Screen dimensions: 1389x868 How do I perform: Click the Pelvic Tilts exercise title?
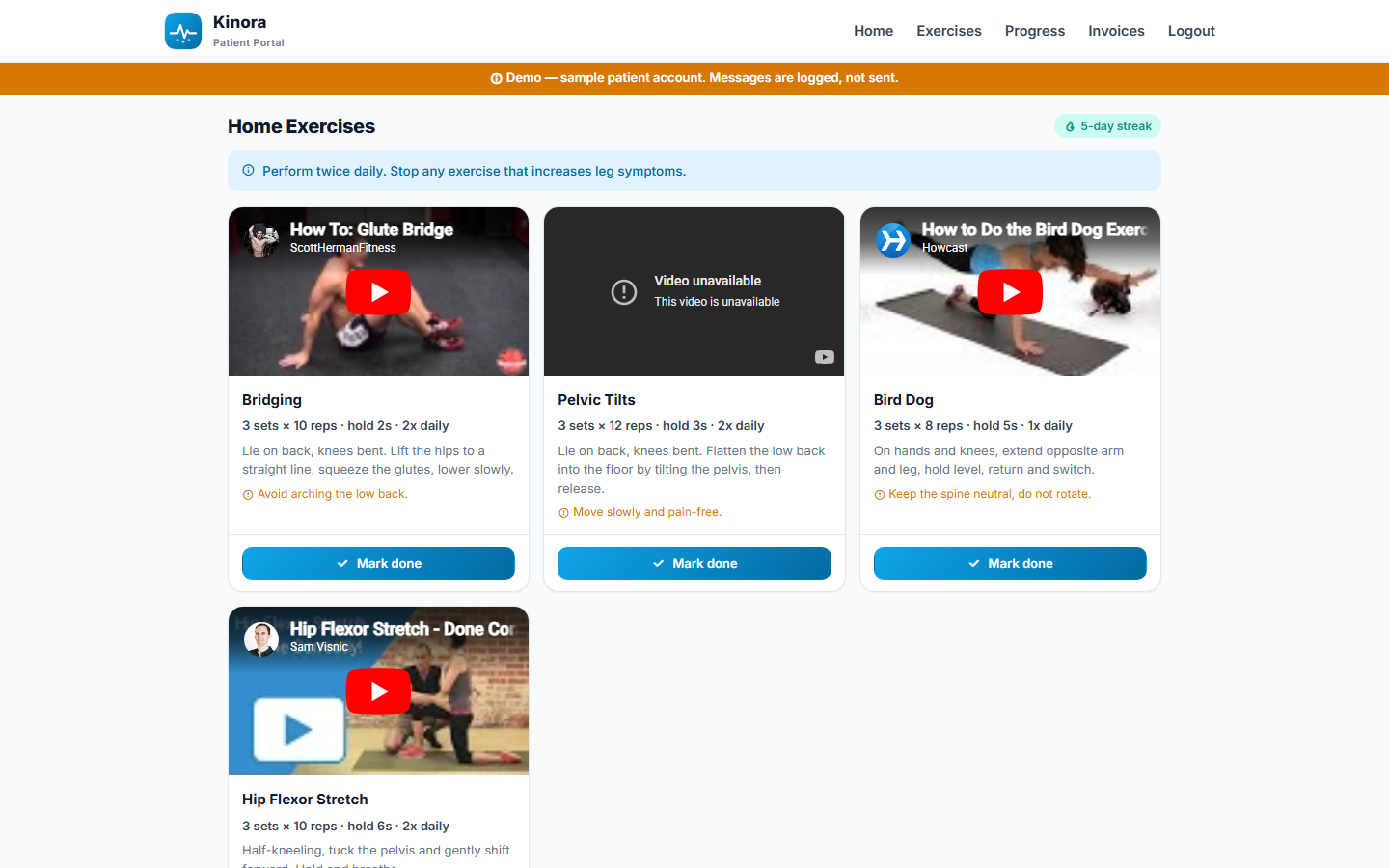pos(596,400)
